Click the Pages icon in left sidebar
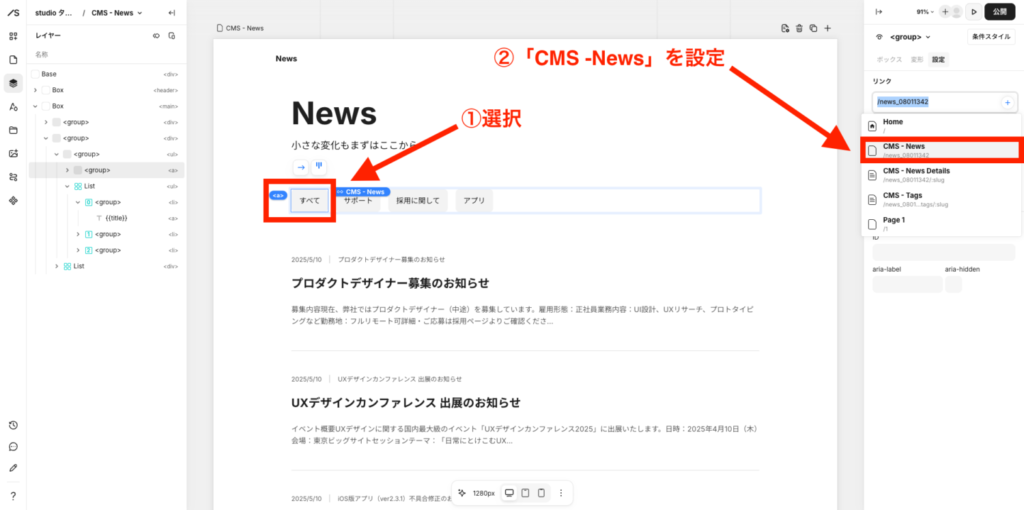The height and width of the screenshot is (510, 1024). (x=13, y=59)
